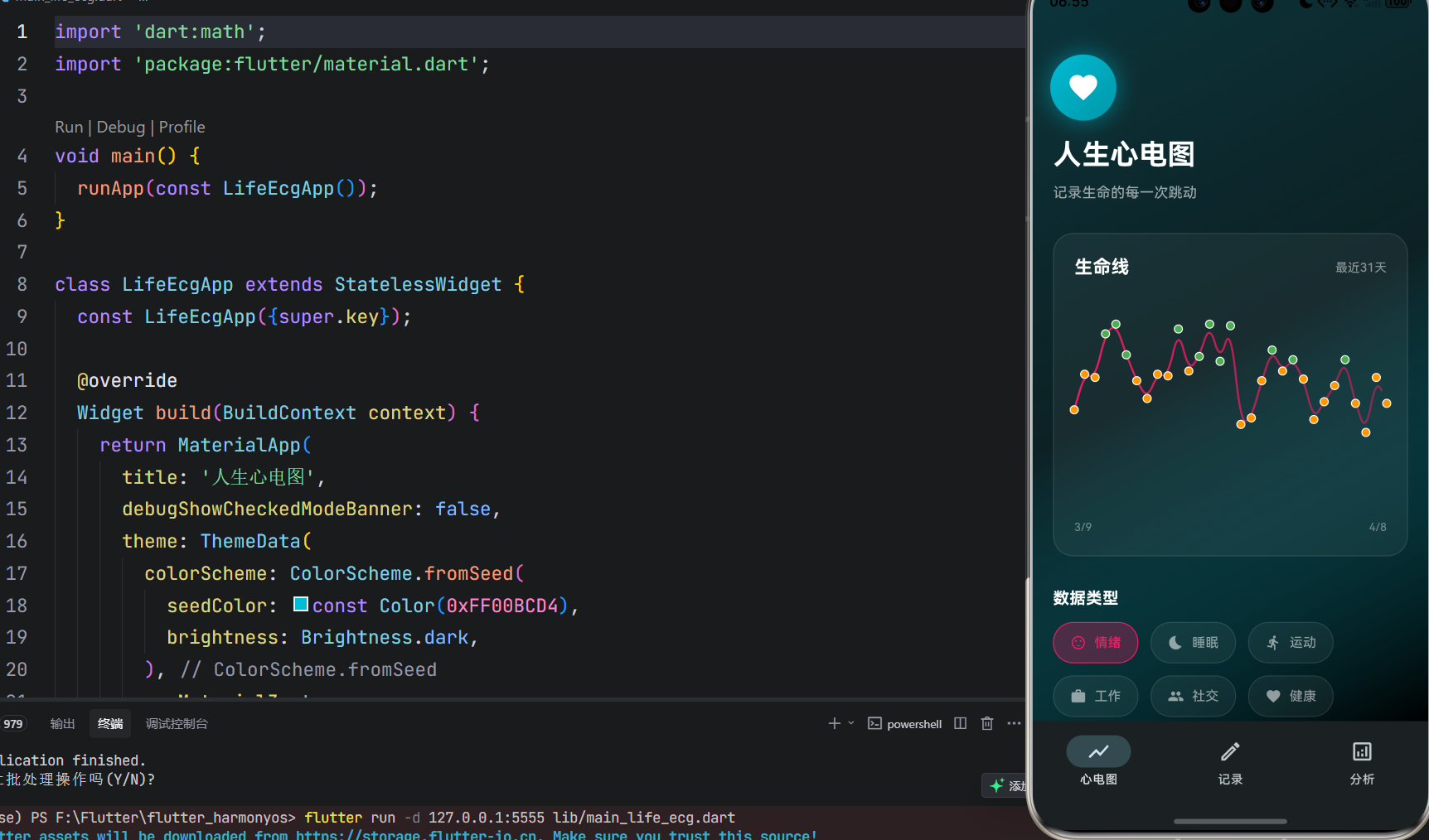Click lib/main_life_ecg.dart path in the terminal command
The height and width of the screenshot is (840, 1429).
[x=644, y=818]
